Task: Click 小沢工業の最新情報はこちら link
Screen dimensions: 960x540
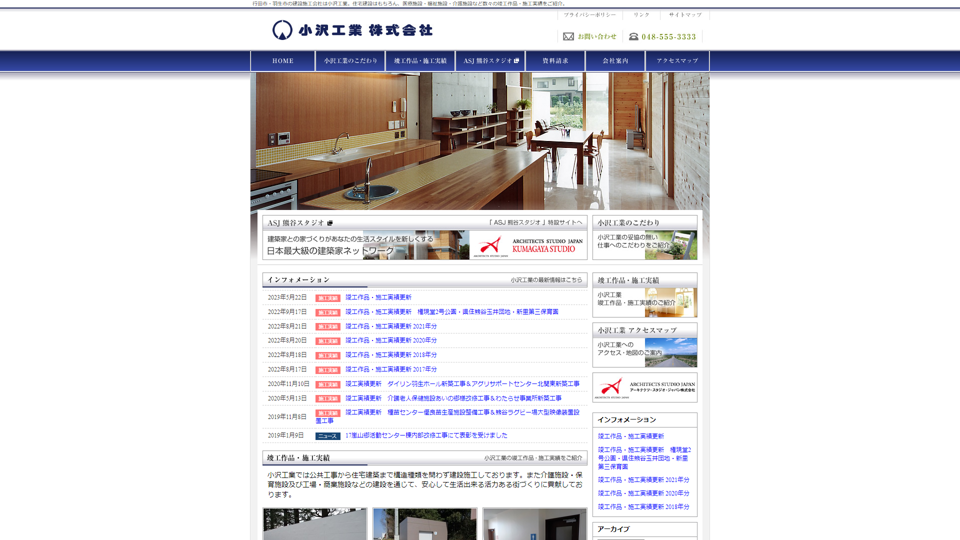Action: (x=546, y=280)
